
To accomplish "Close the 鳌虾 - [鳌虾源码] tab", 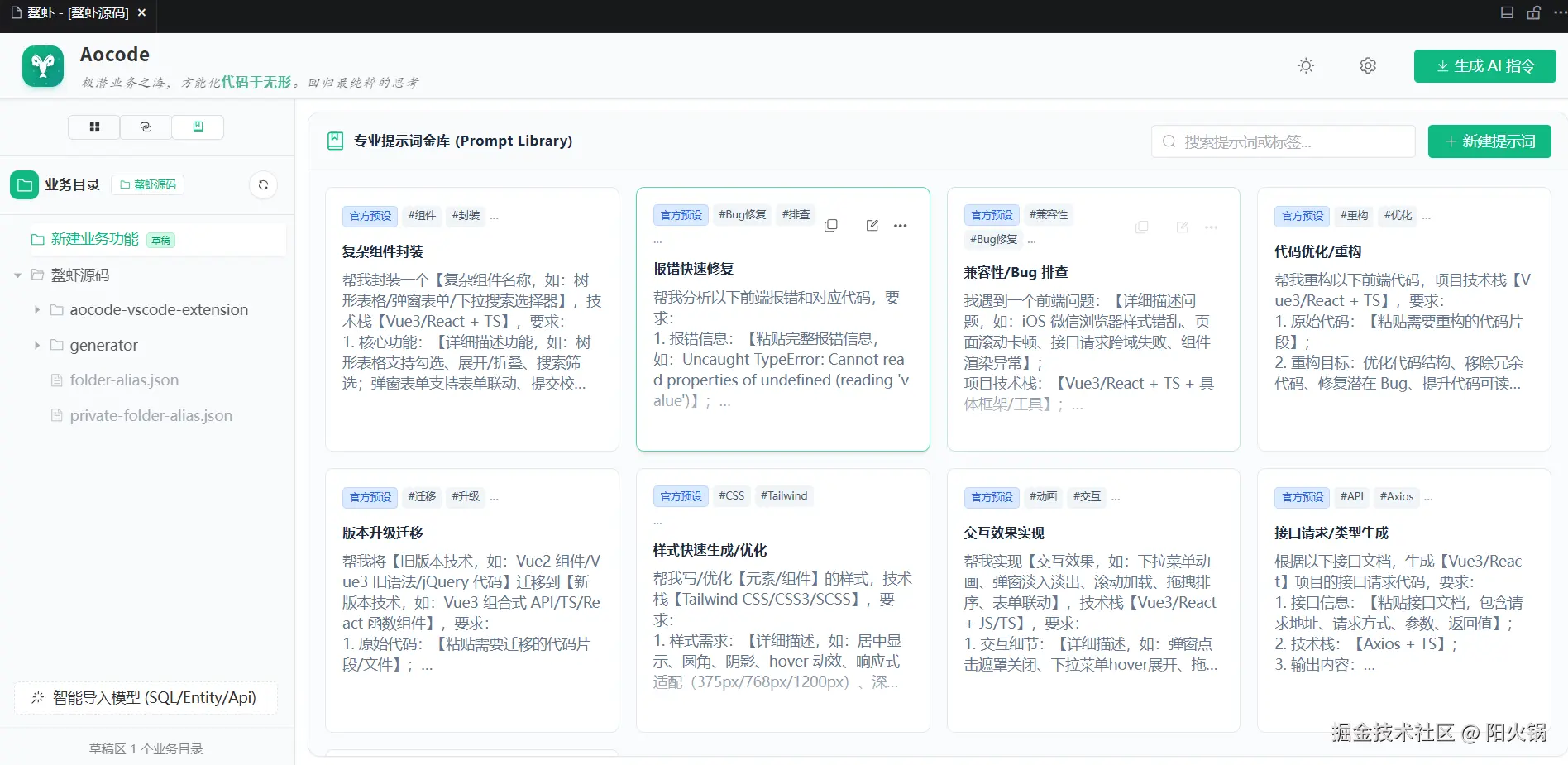I will point(141,13).
